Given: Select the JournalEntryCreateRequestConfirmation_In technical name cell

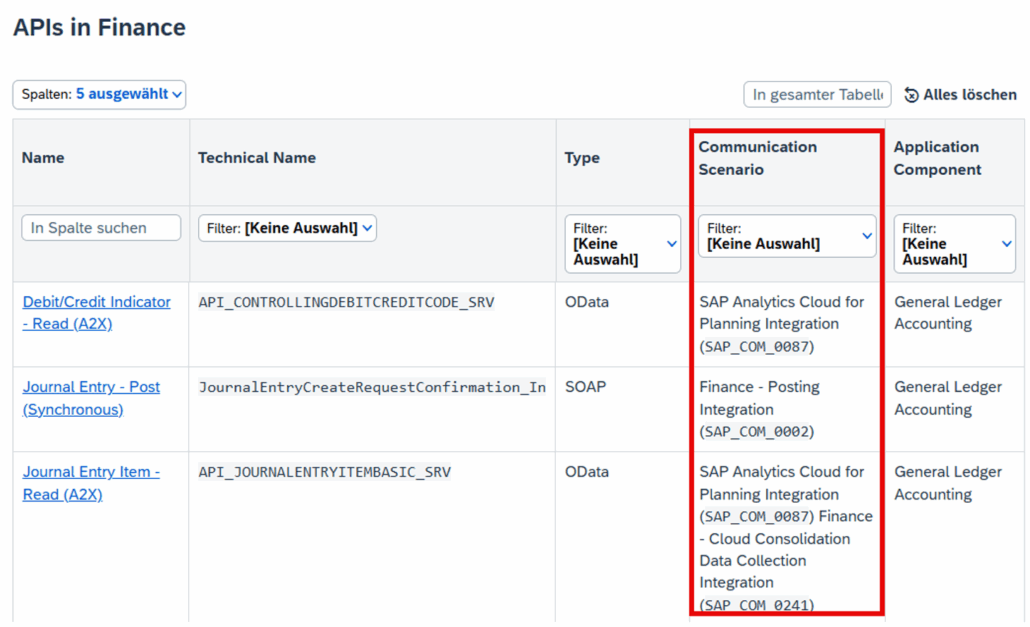Looking at the screenshot, I should pyautogui.click(x=372, y=387).
